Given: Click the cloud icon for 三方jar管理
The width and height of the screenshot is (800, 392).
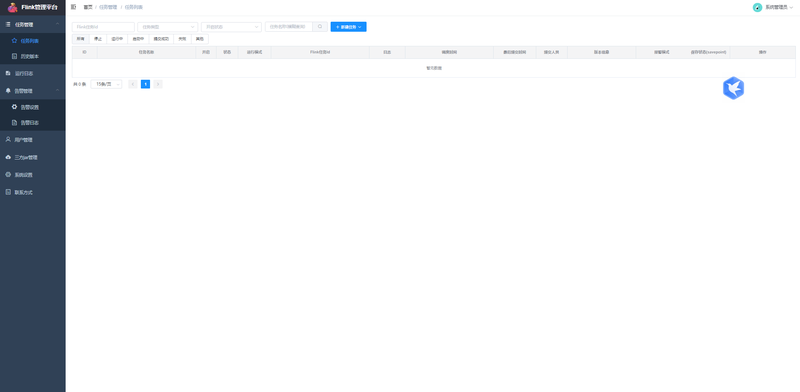Looking at the screenshot, I should coord(8,157).
